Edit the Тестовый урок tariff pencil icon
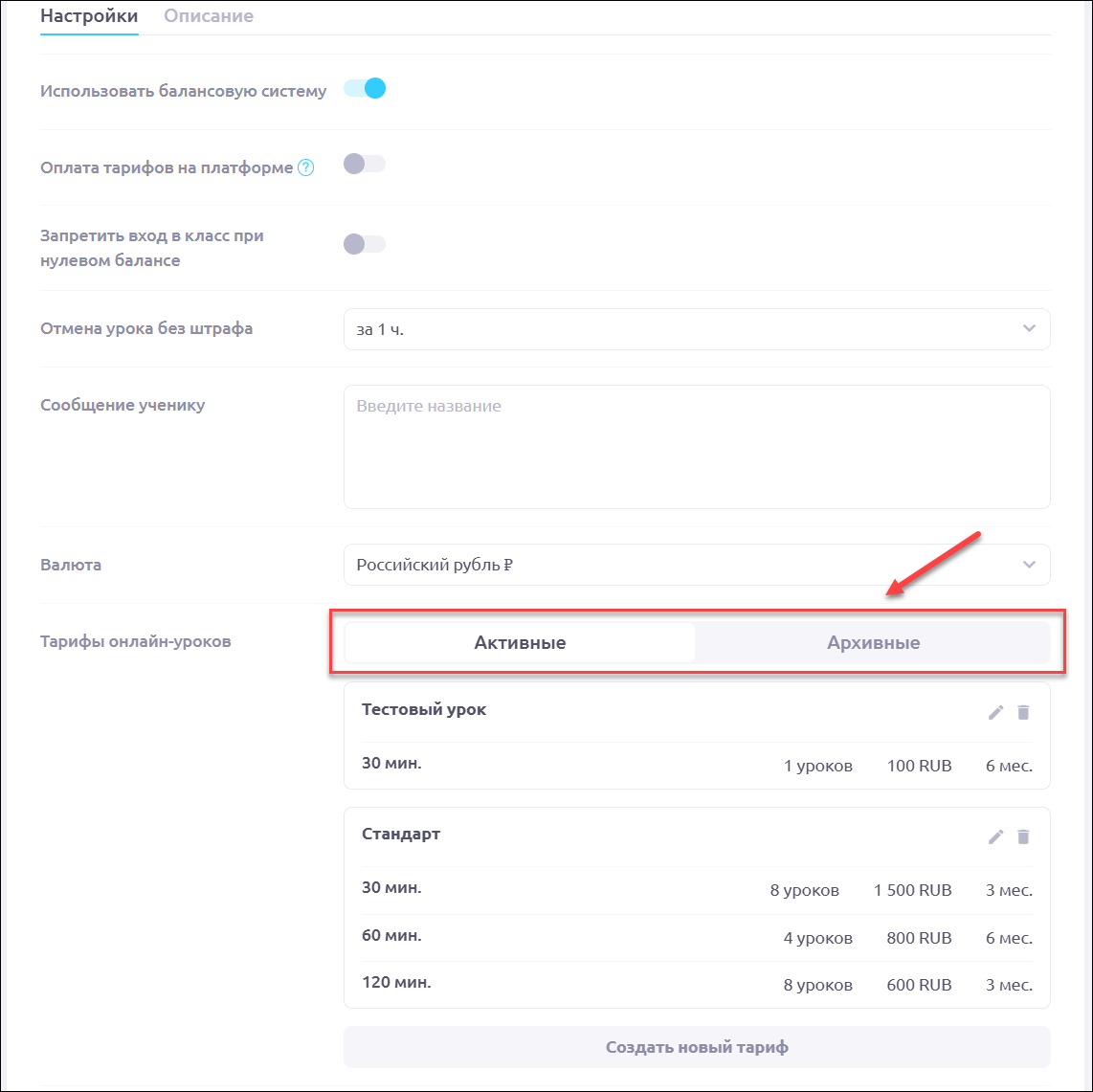Screen dimensions: 1093x1092 pyautogui.click(x=995, y=712)
